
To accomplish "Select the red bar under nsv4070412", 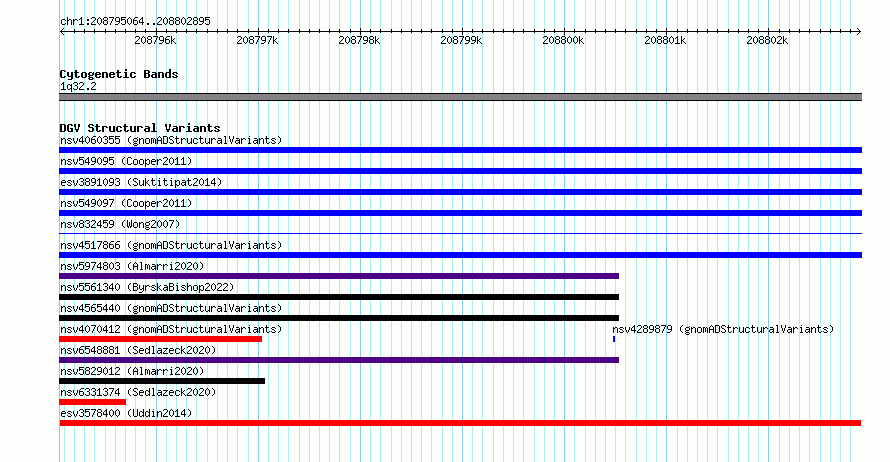I will 161,339.
